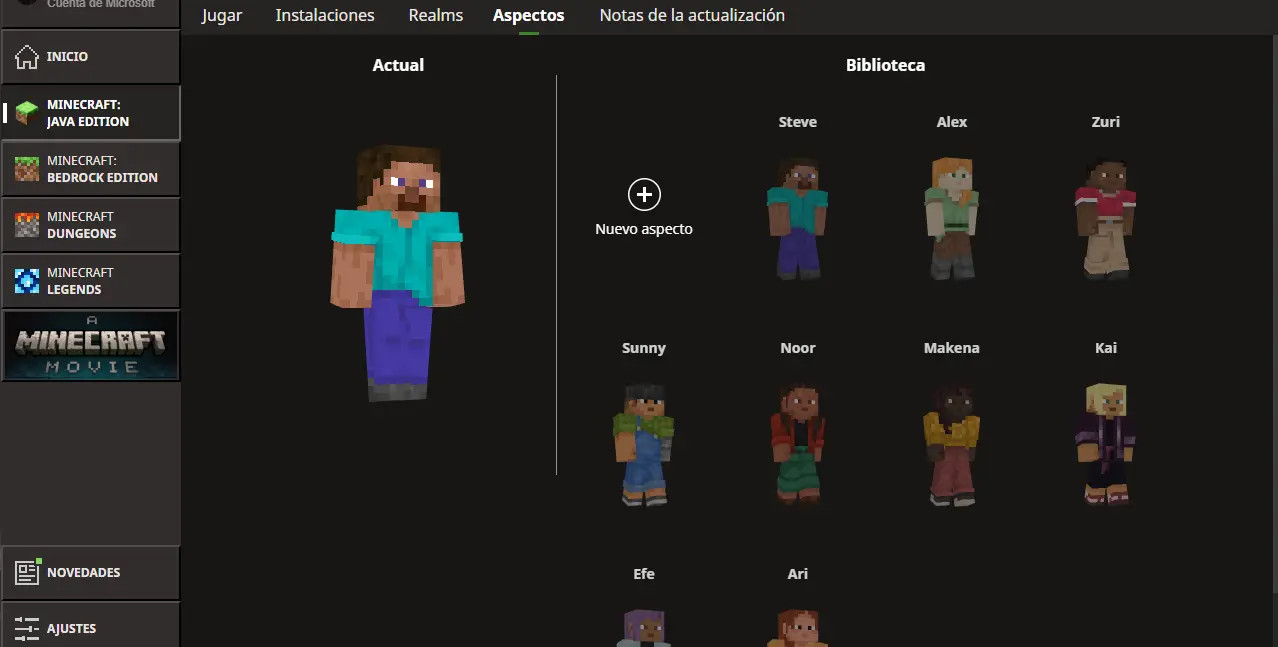1278x647 pixels.
Task: Click the INICIO sidebar label
Action: 67,57
